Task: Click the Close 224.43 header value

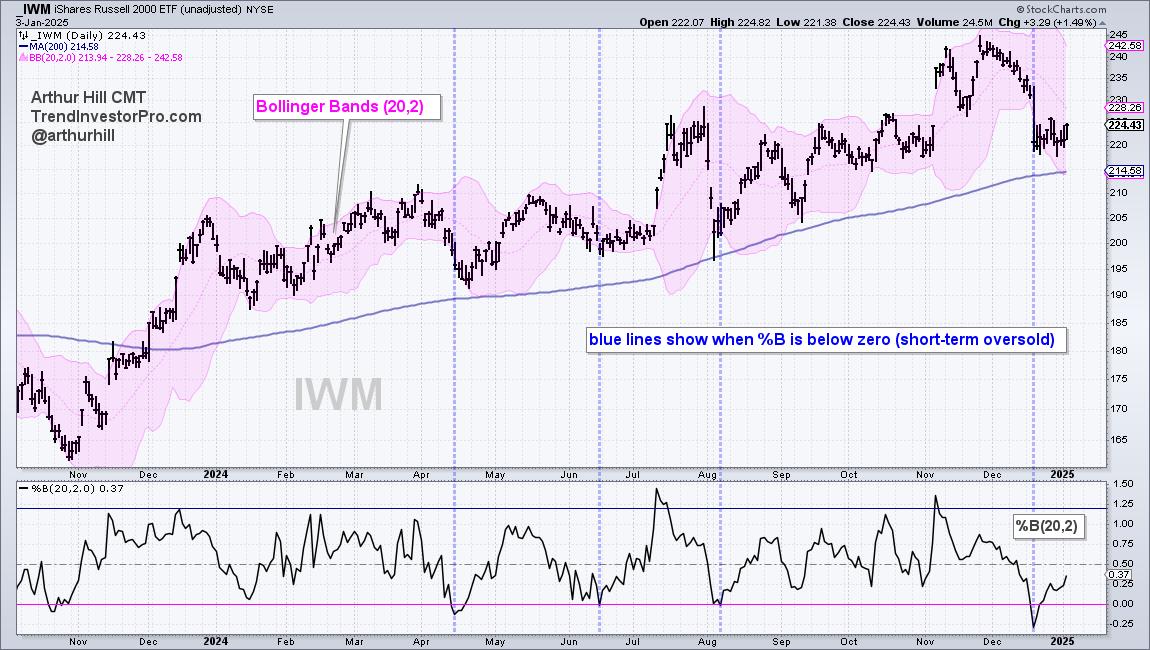Action: click(x=876, y=22)
